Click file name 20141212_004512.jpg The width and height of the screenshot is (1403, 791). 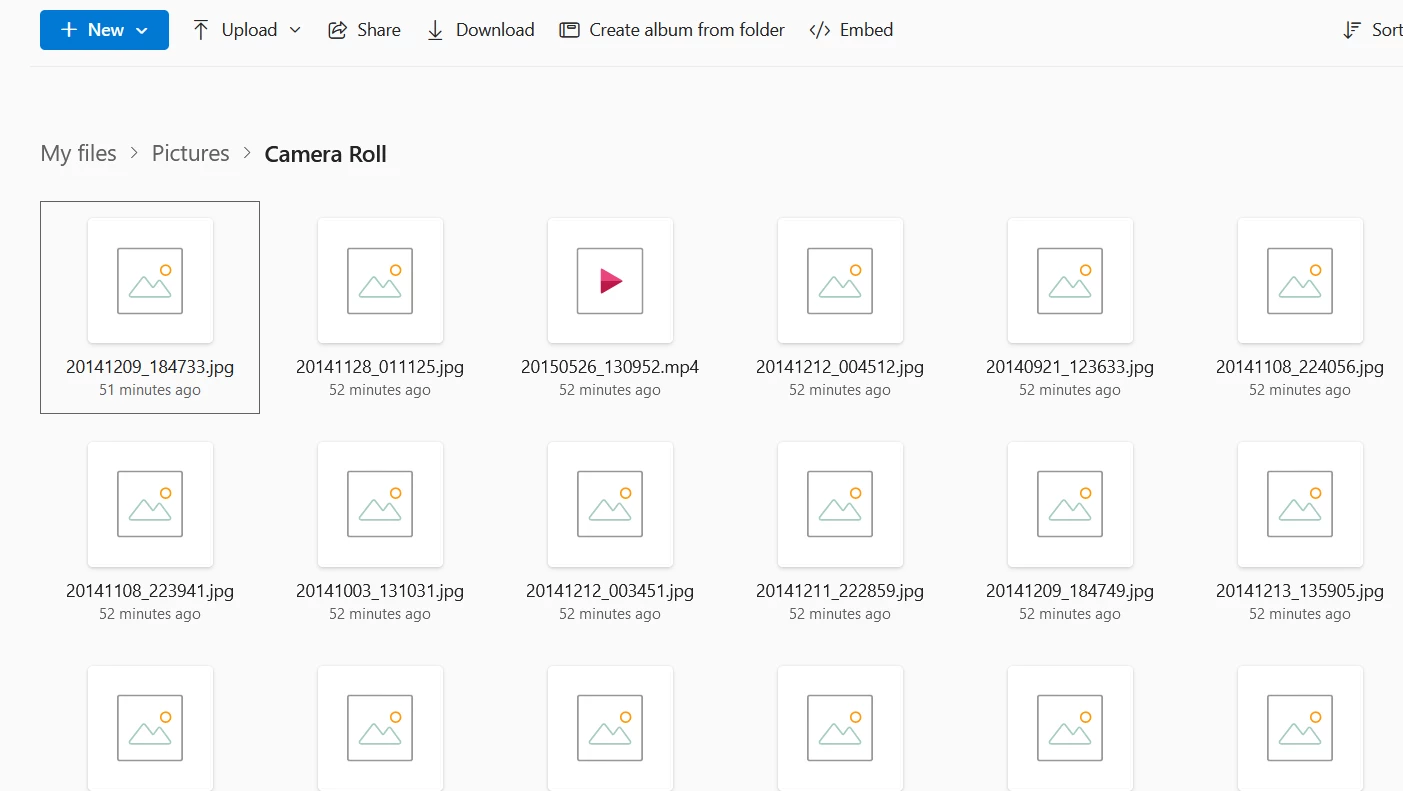pyautogui.click(x=840, y=367)
